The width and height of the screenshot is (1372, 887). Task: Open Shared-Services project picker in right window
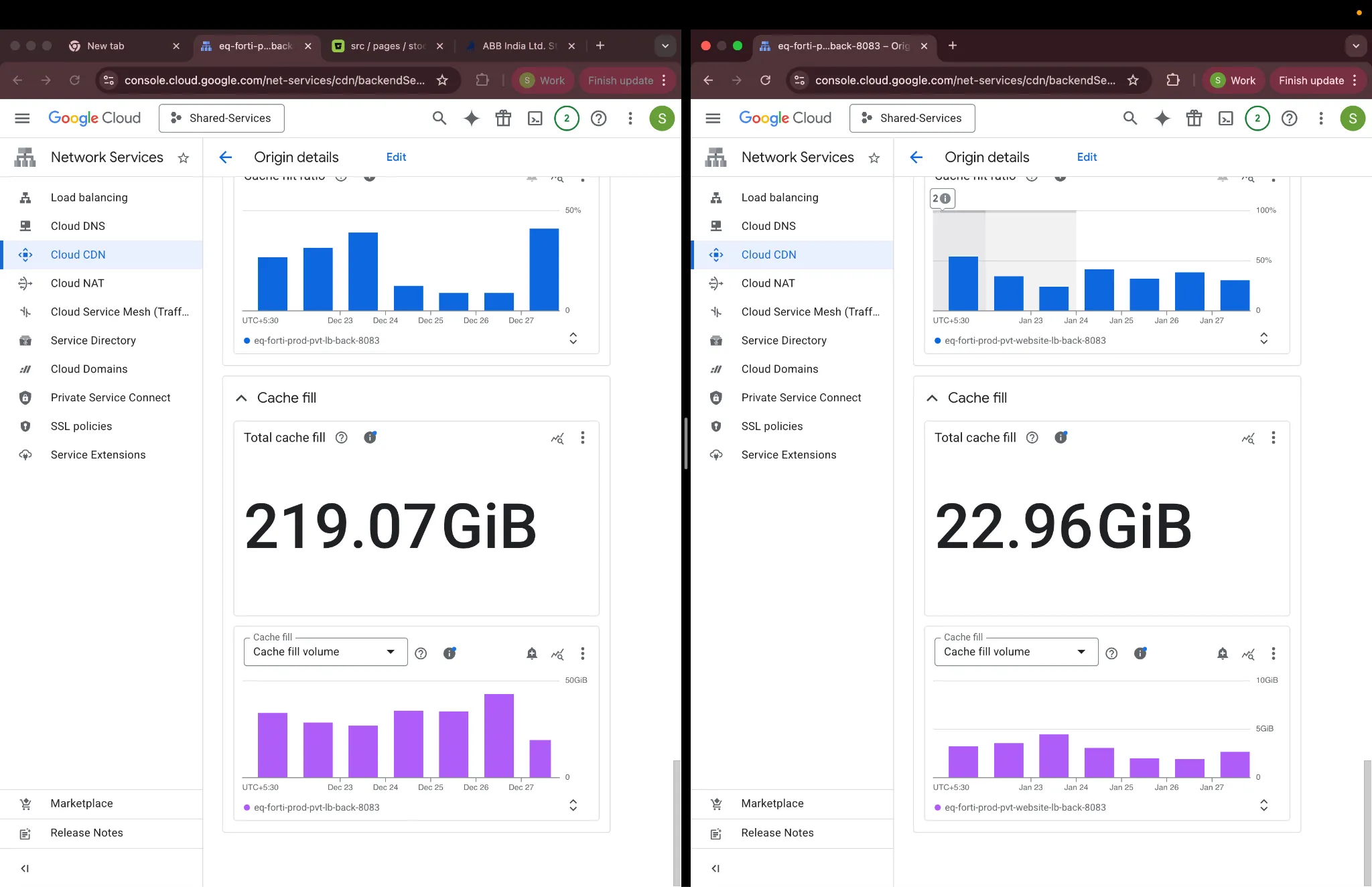(x=912, y=118)
